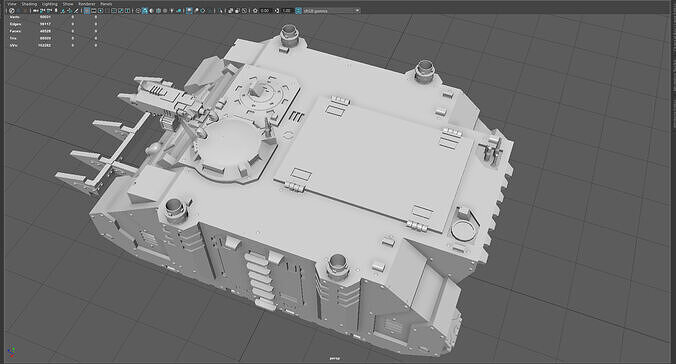Toggle the viewport Grid display
676x364 pixels.
[x=87, y=11]
